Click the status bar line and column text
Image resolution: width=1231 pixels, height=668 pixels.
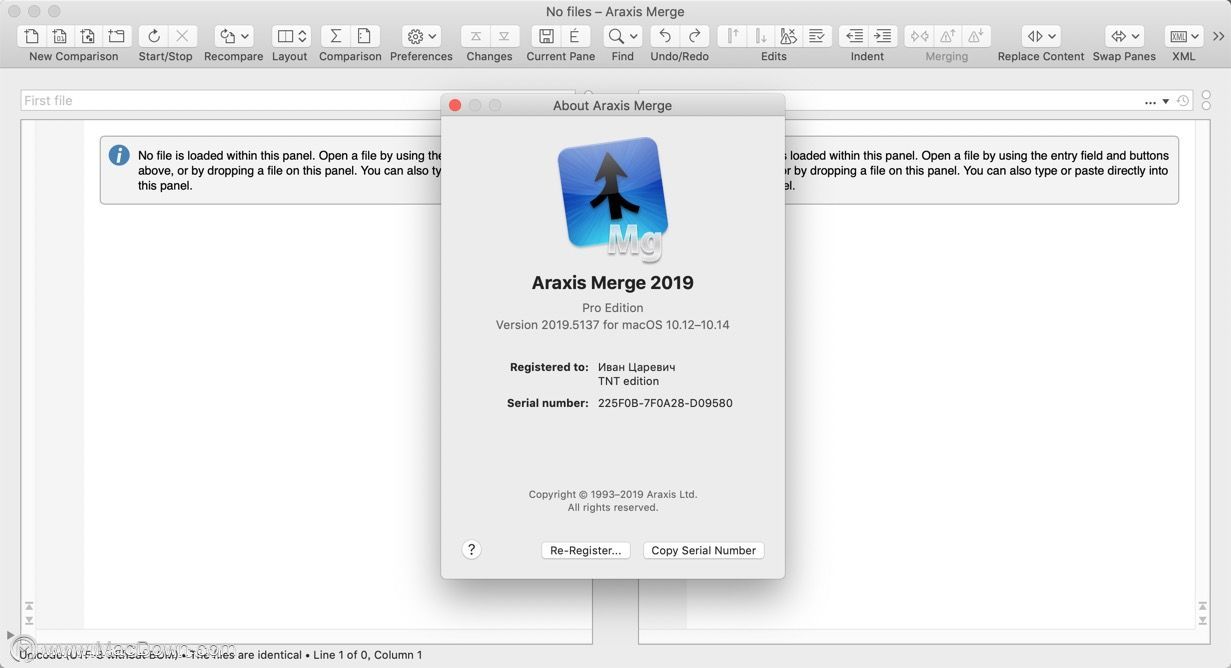[x=368, y=655]
